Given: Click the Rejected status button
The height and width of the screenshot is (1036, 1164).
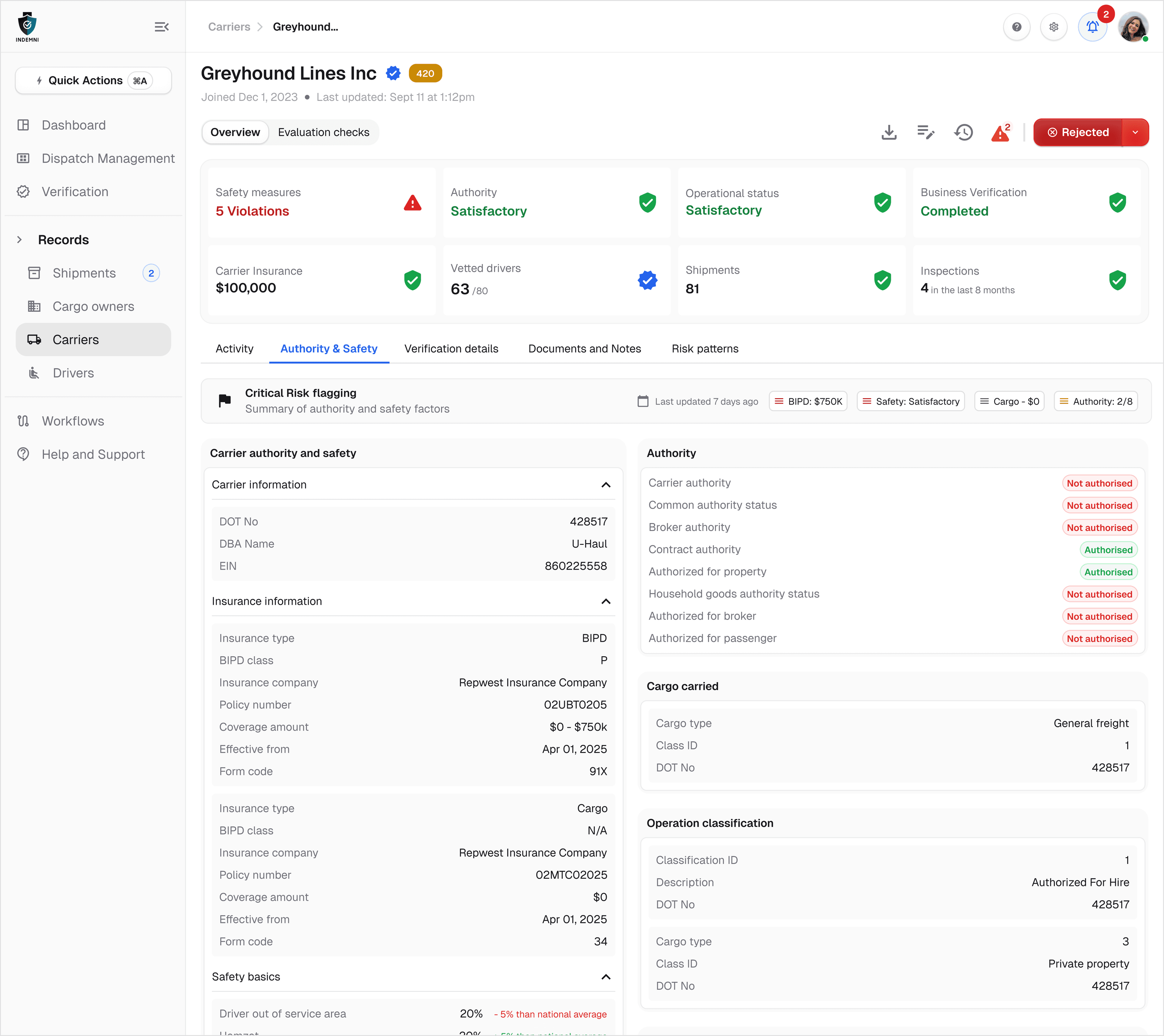Looking at the screenshot, I should (1078, 133).
